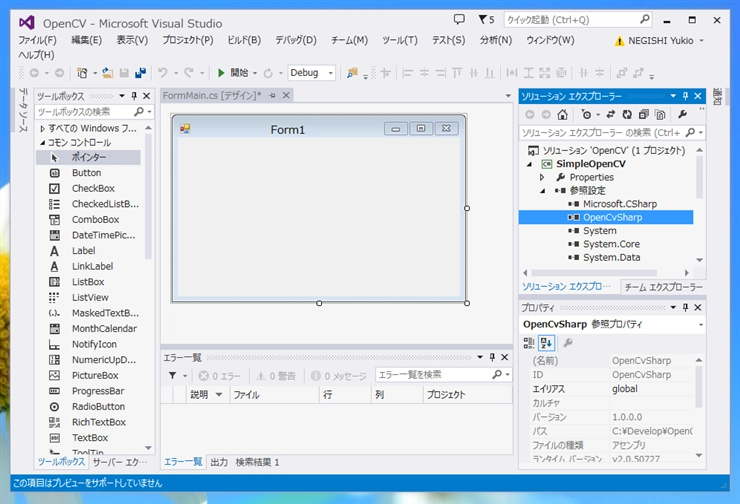740x504 pixels.
Task: Switch to チーム エクスプローラー tab
Action: [x=663, y=287]
